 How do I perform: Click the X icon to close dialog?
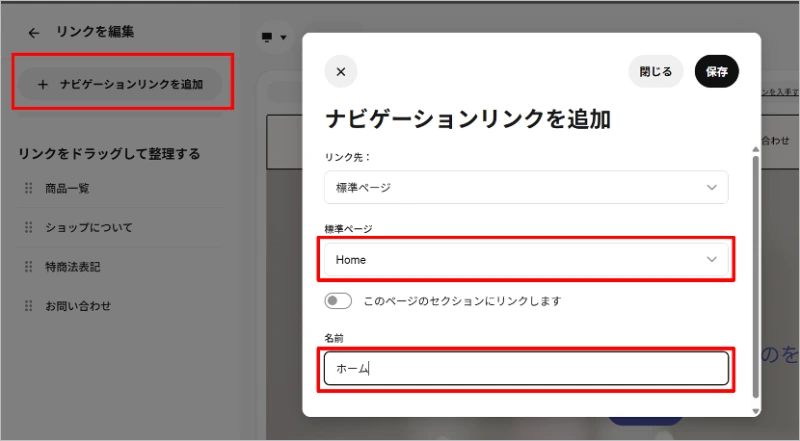340,72
